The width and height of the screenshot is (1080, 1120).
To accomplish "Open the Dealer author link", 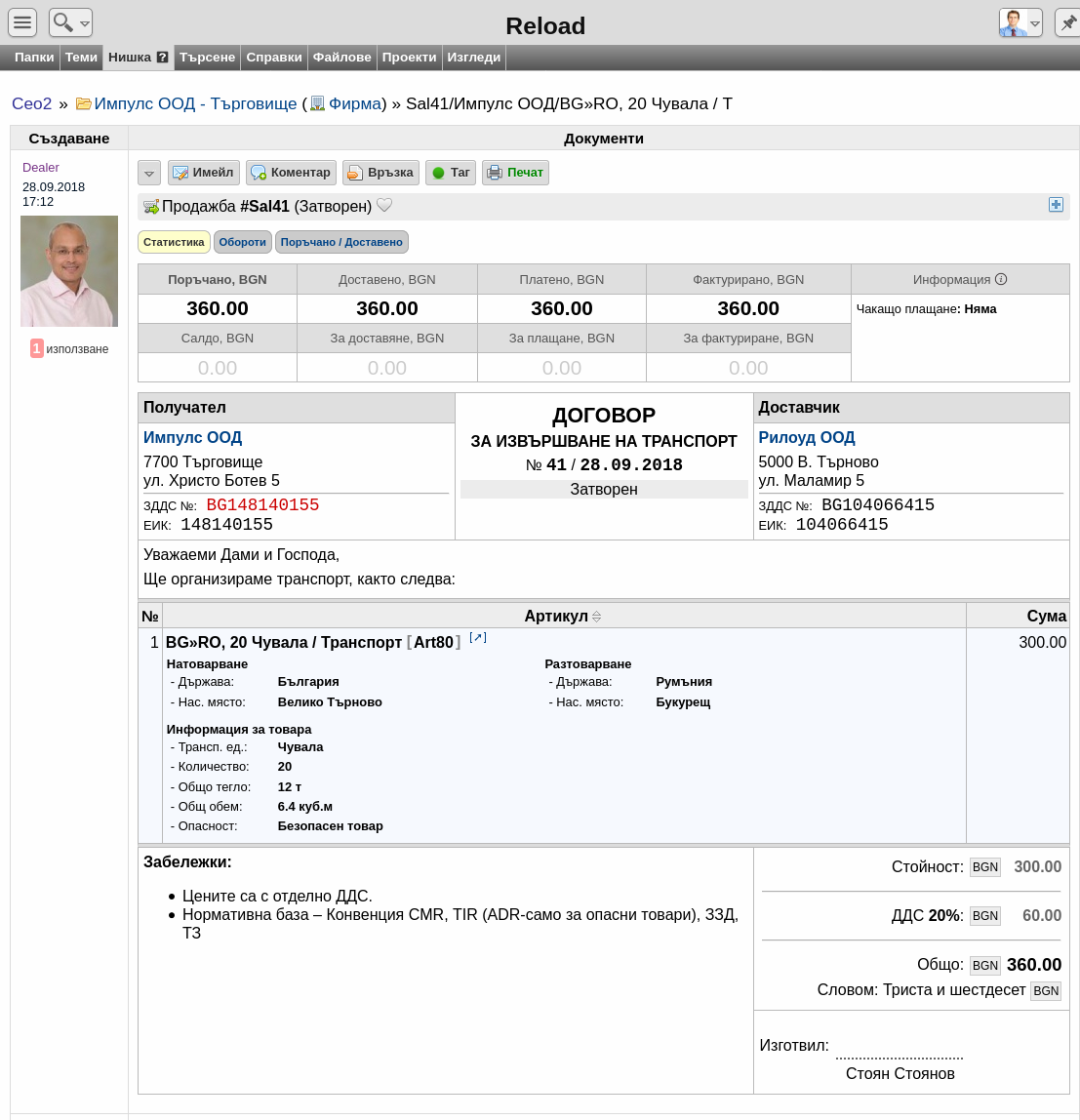I will click(x=41, y=167).
